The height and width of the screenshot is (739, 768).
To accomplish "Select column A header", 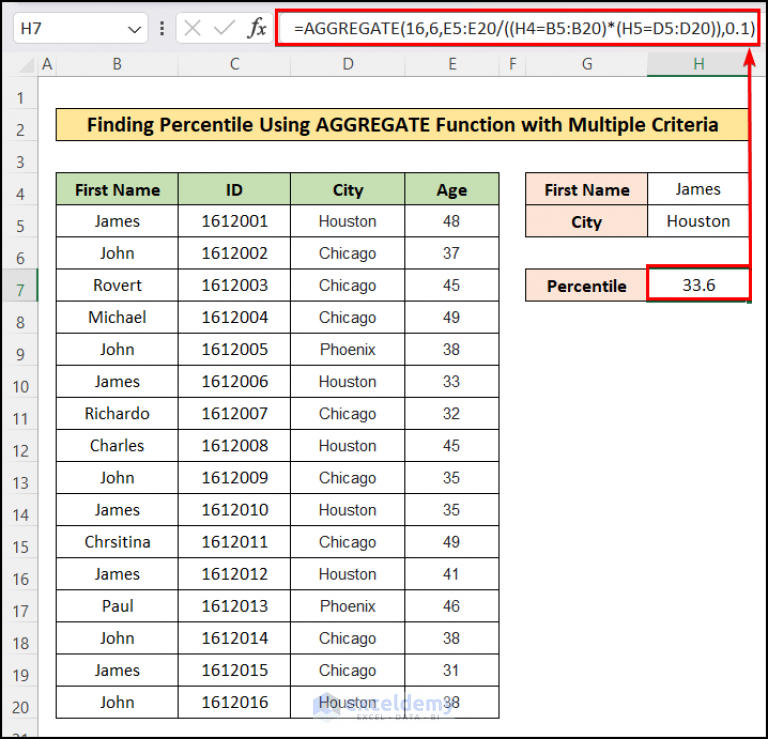I will pos(47,64).
